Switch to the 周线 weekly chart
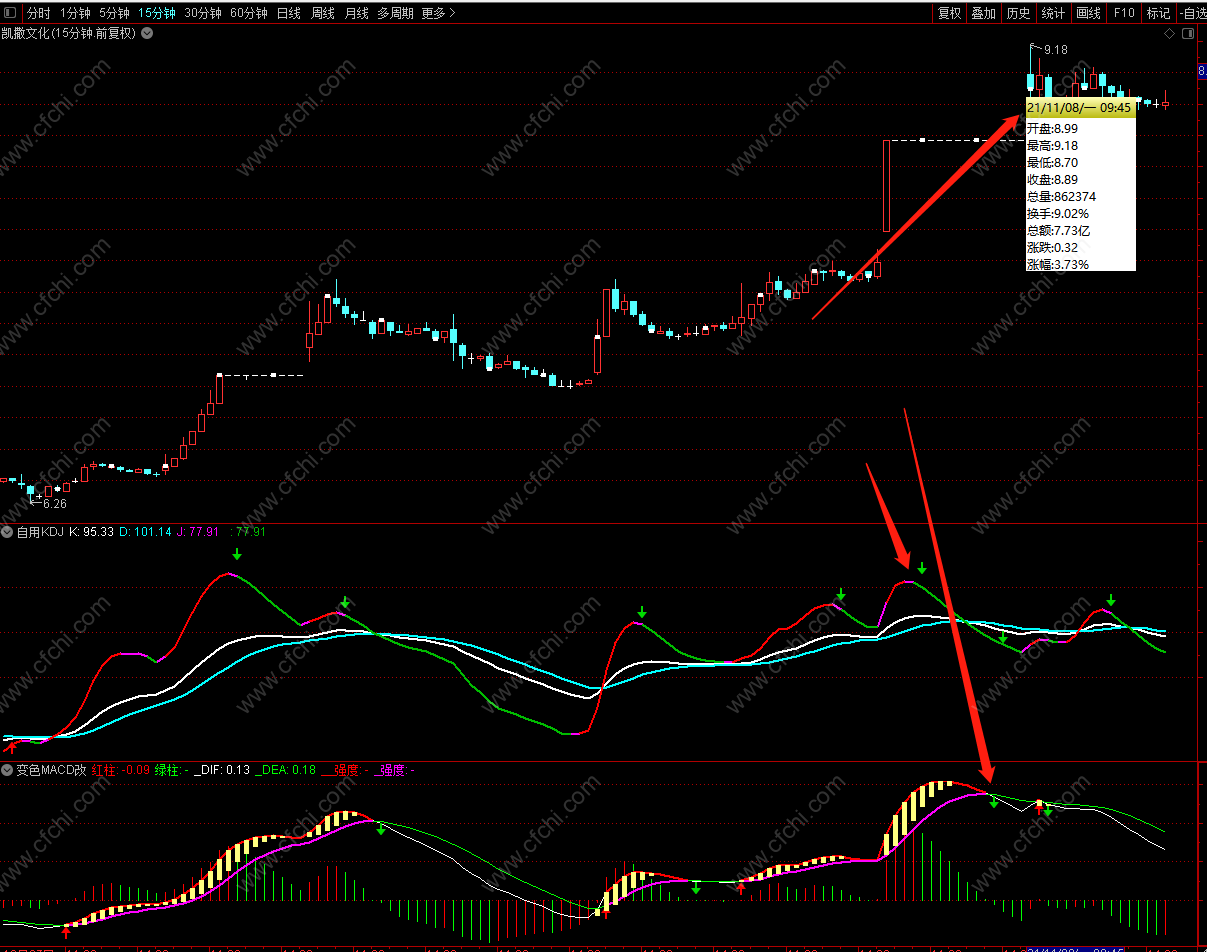Image resolution: width=1207 pixels, height=952 pixels. 322,13
